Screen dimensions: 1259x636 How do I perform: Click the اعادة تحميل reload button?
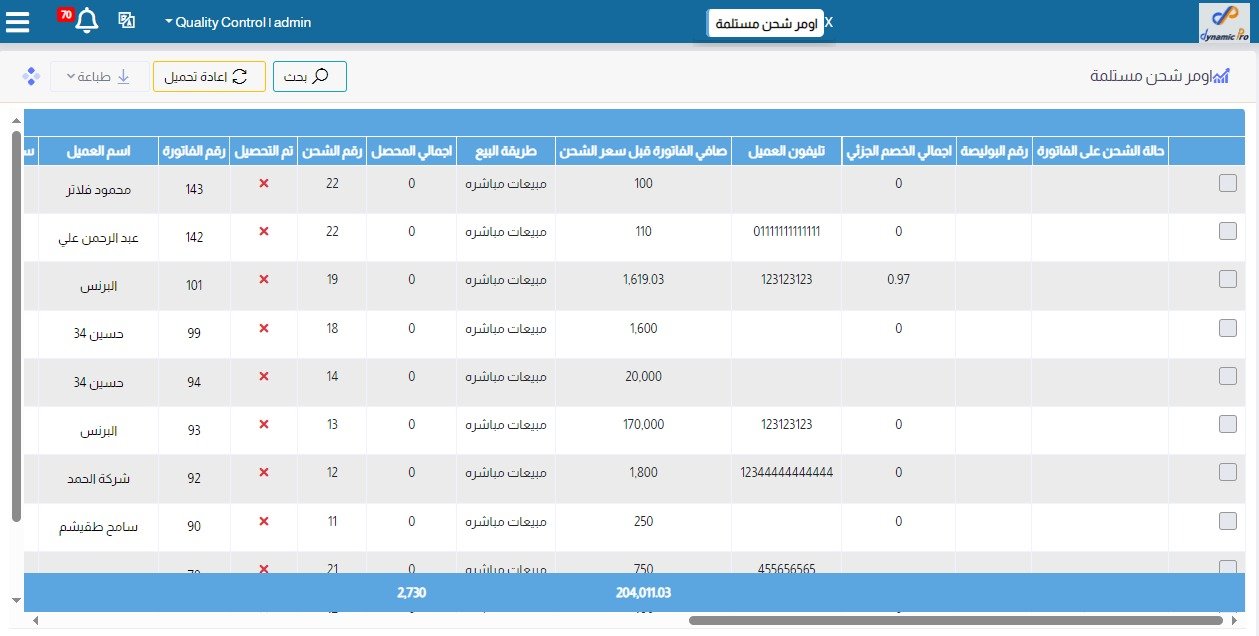209,77
